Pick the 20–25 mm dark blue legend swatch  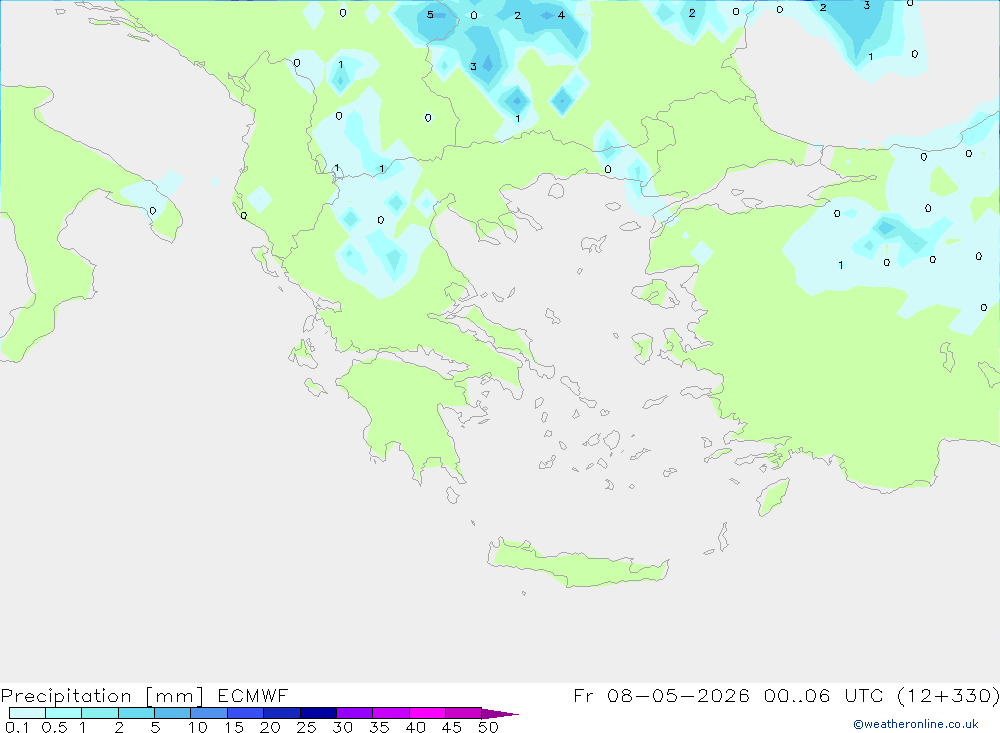(x=282, y=713)
